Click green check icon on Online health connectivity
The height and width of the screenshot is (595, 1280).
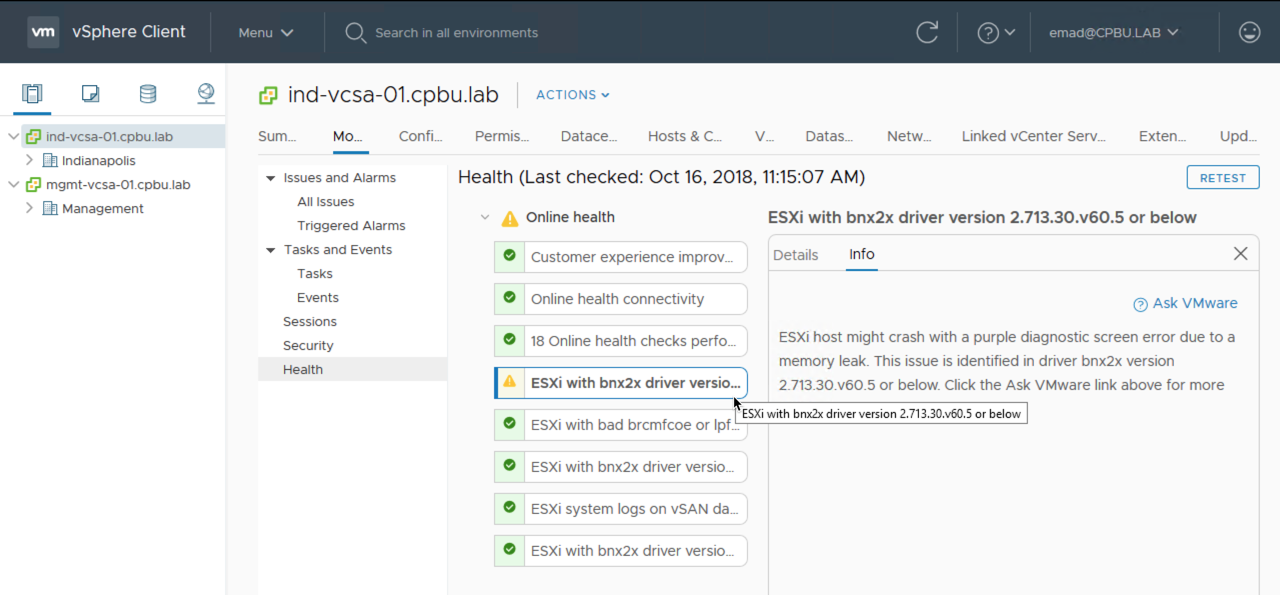click(509, 298)
